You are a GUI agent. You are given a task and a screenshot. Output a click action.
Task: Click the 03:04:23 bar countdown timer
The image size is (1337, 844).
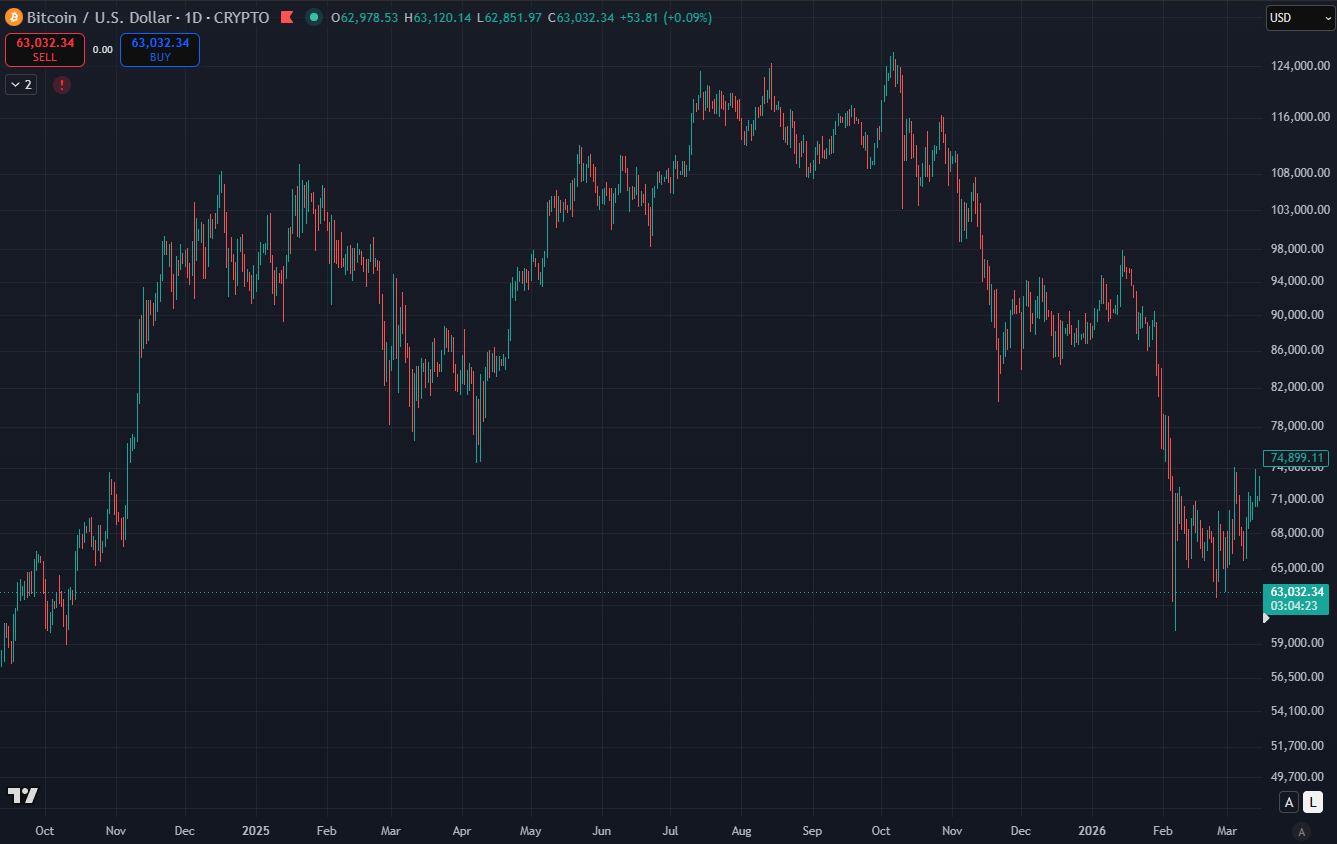(x=1296, y=606)
